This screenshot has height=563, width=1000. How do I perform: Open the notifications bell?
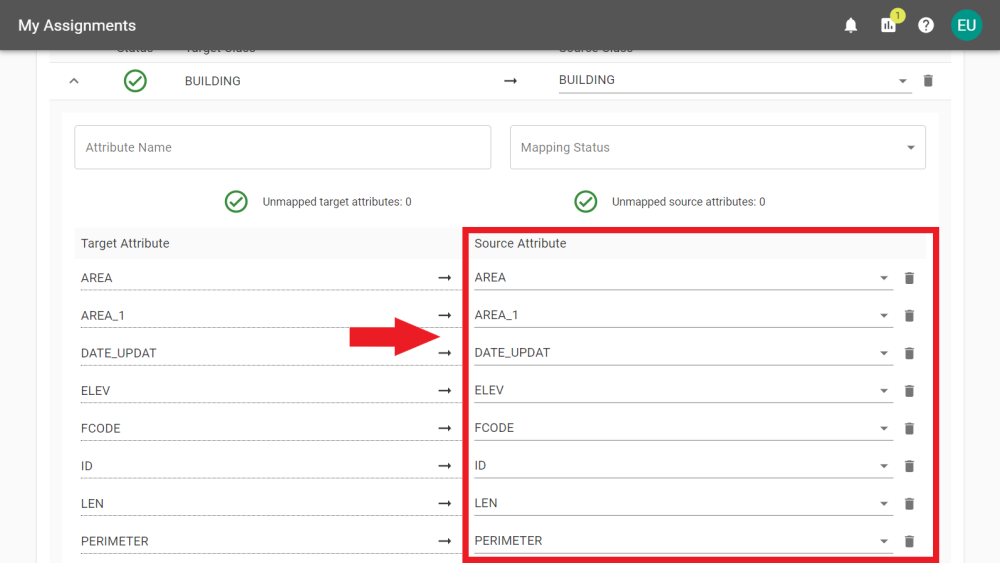(x=851, y=25)
